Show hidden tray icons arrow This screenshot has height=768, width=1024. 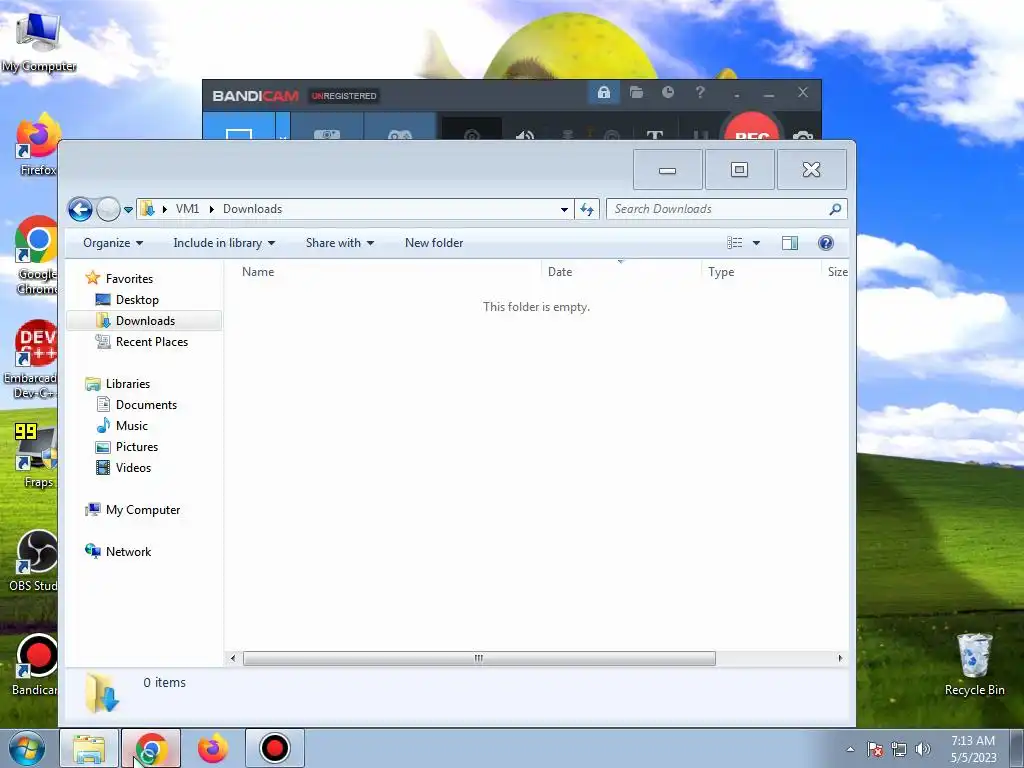(850, 749)
